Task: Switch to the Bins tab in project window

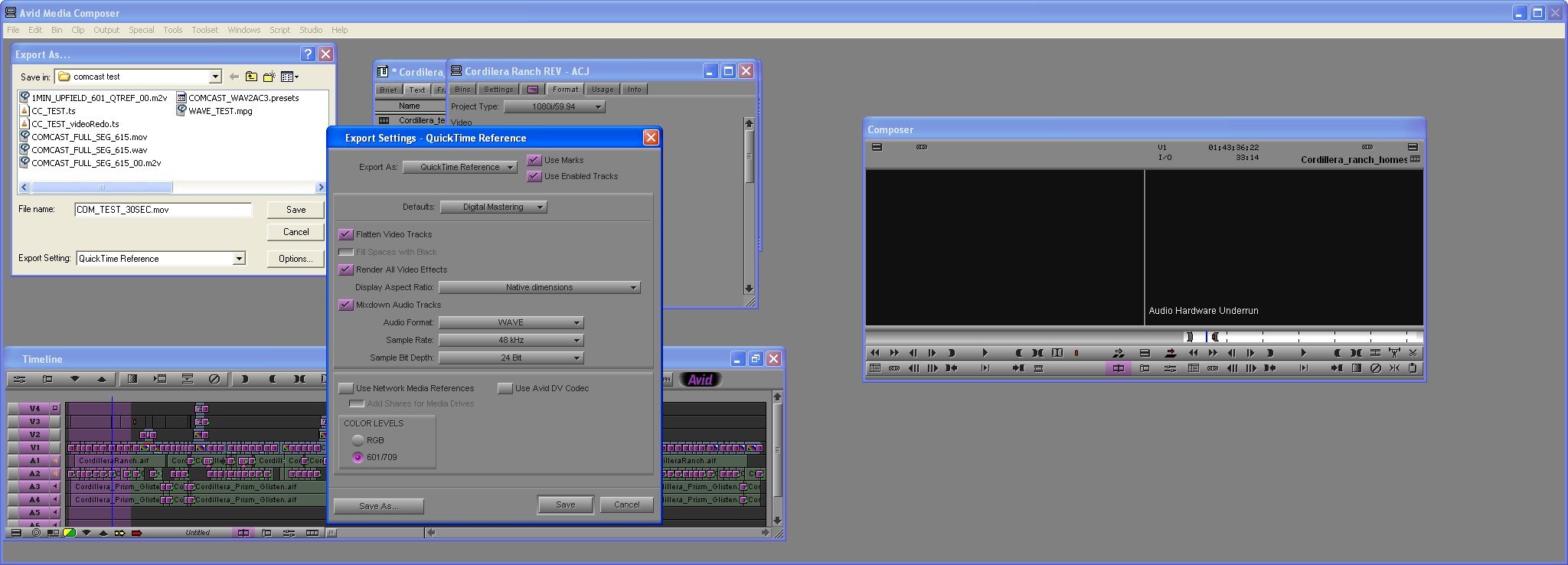Action: (x=462, y=90)
